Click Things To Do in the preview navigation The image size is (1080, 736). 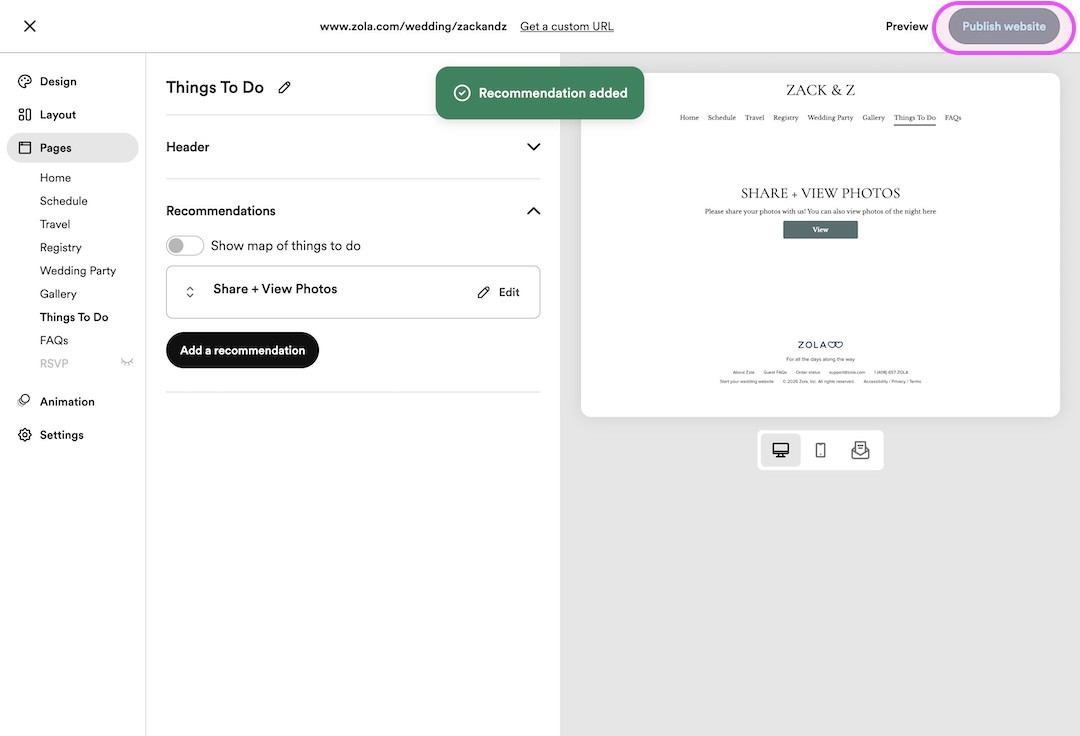pos(915,118)
